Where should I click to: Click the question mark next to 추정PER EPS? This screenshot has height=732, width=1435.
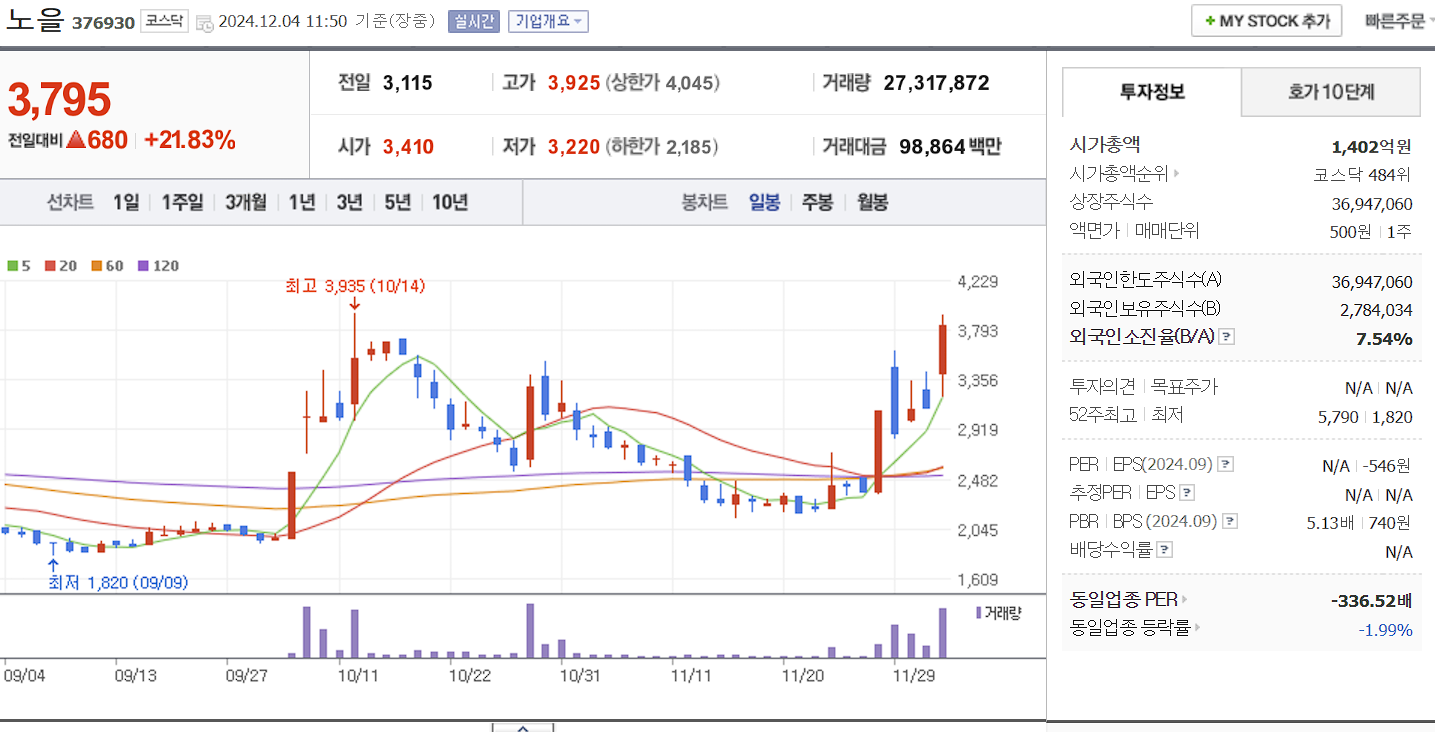[1189, 492]
